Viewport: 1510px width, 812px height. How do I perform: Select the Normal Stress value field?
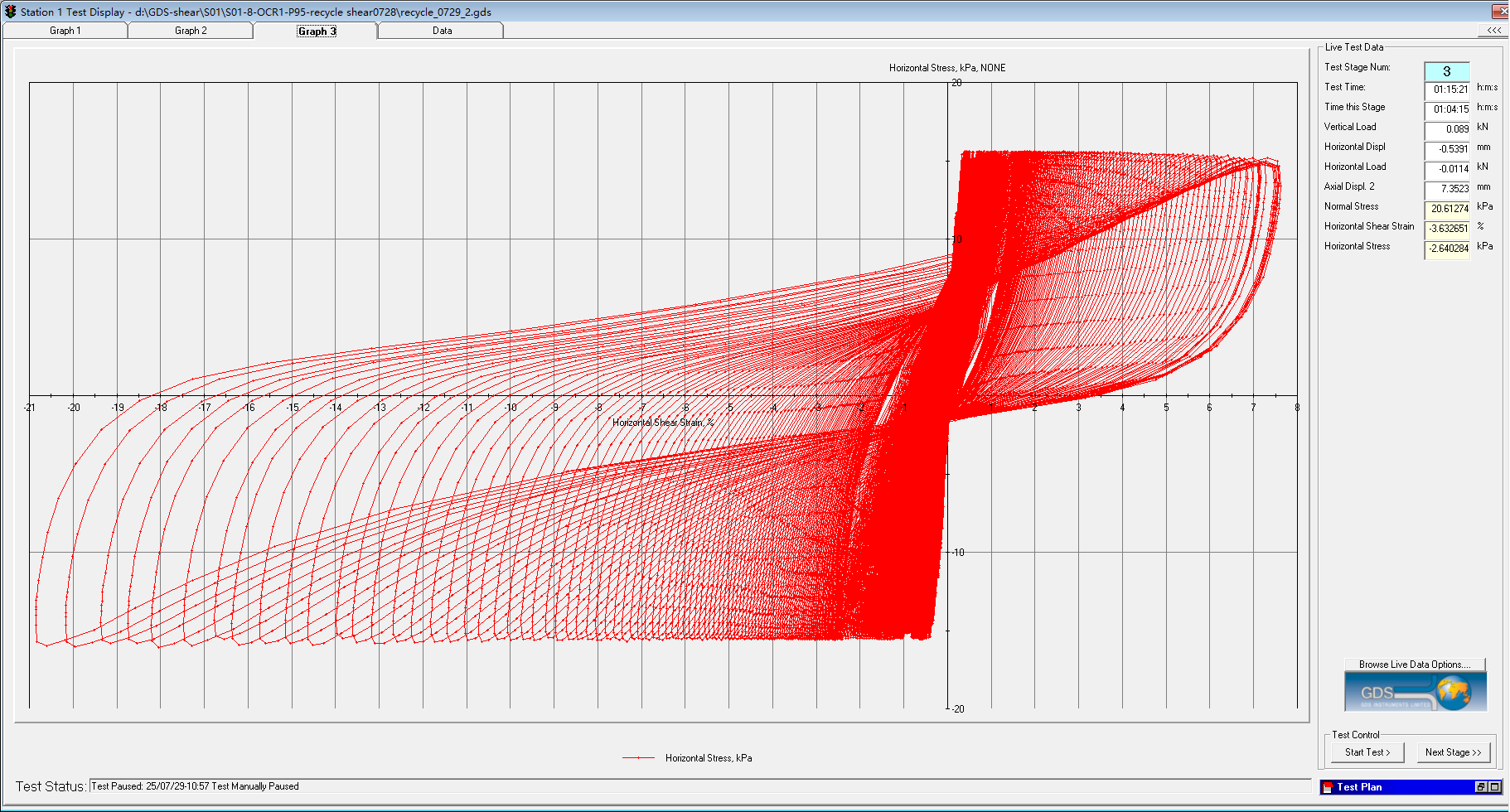[x=1447, y=209]
